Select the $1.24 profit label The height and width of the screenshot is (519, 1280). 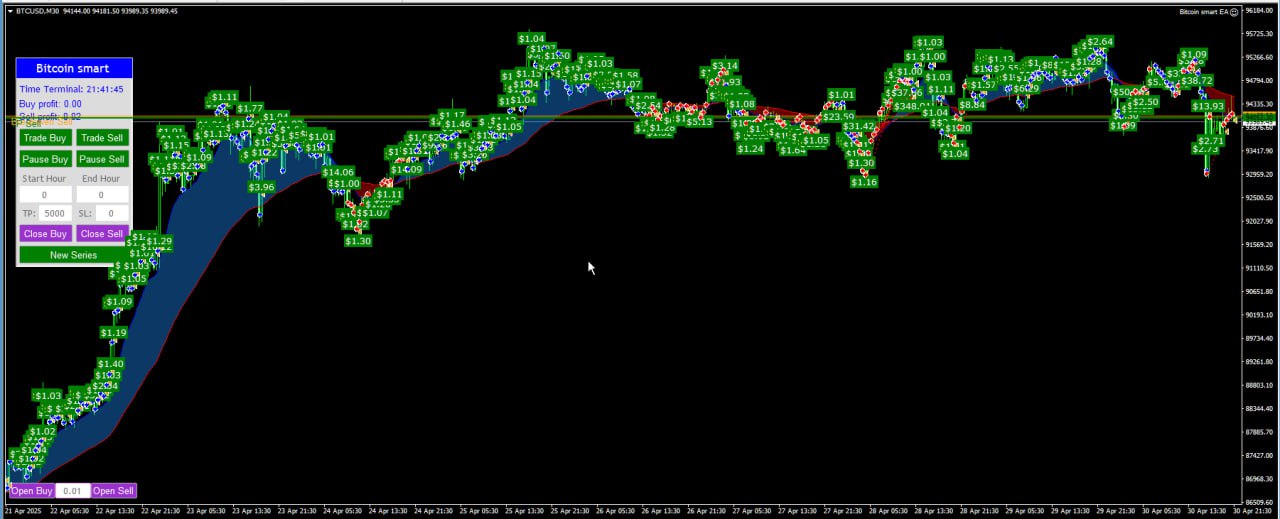click(x=750, y=149)
